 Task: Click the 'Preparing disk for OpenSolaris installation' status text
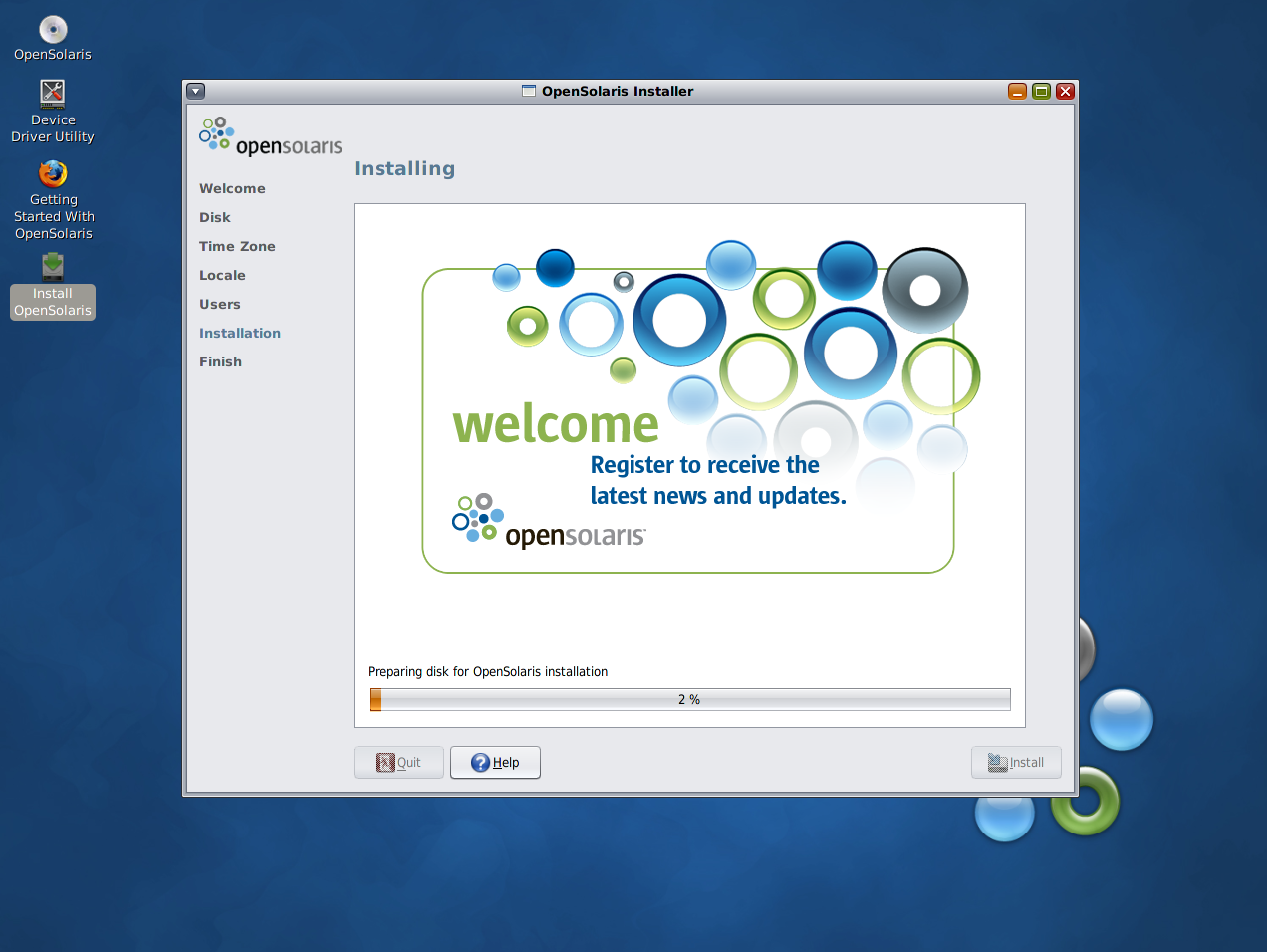tap(487, 672)
